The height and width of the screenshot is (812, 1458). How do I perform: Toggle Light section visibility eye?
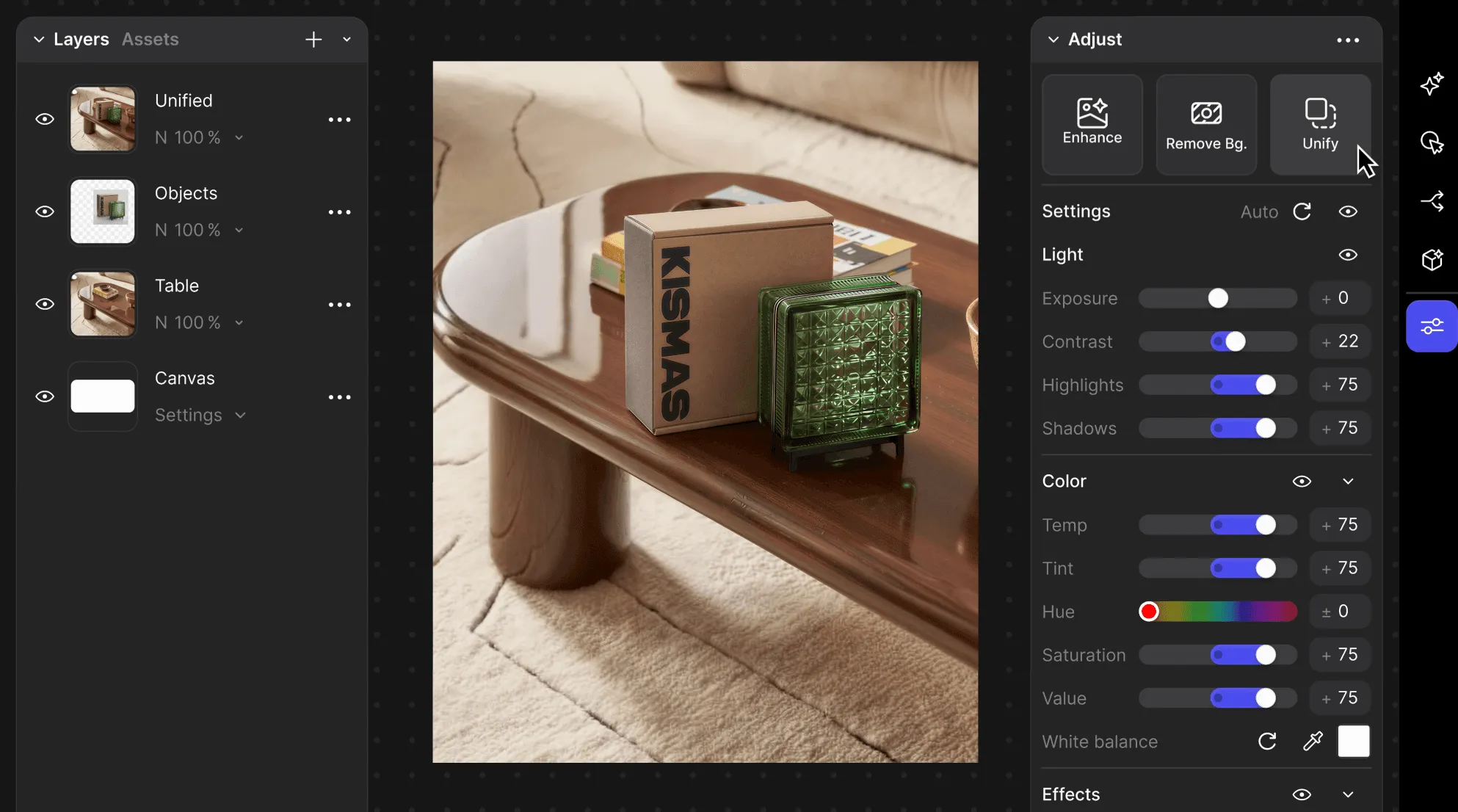pyautogui.click(x=1347, y=255)
